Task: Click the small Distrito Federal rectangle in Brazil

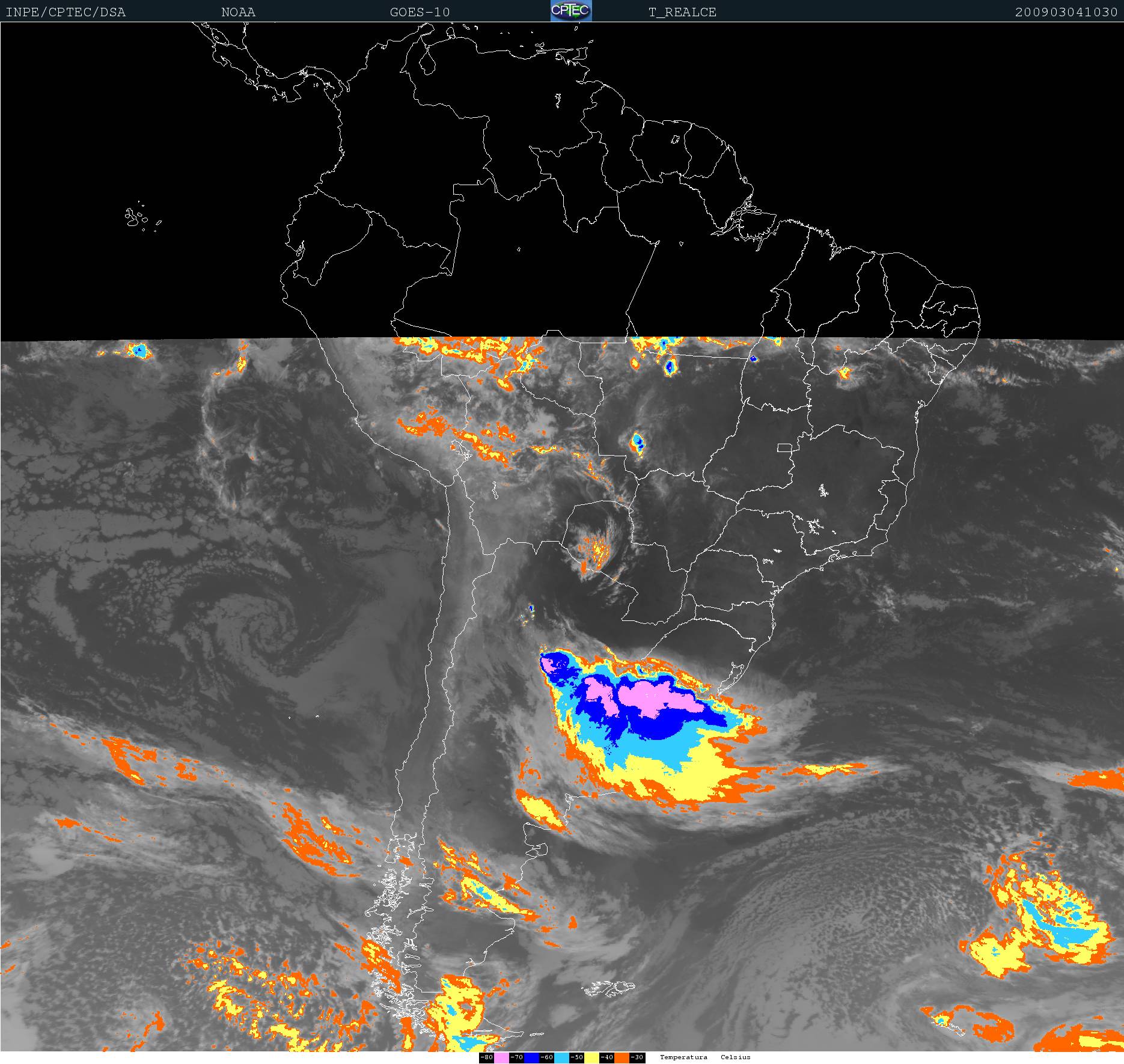Action: [784, 448]
